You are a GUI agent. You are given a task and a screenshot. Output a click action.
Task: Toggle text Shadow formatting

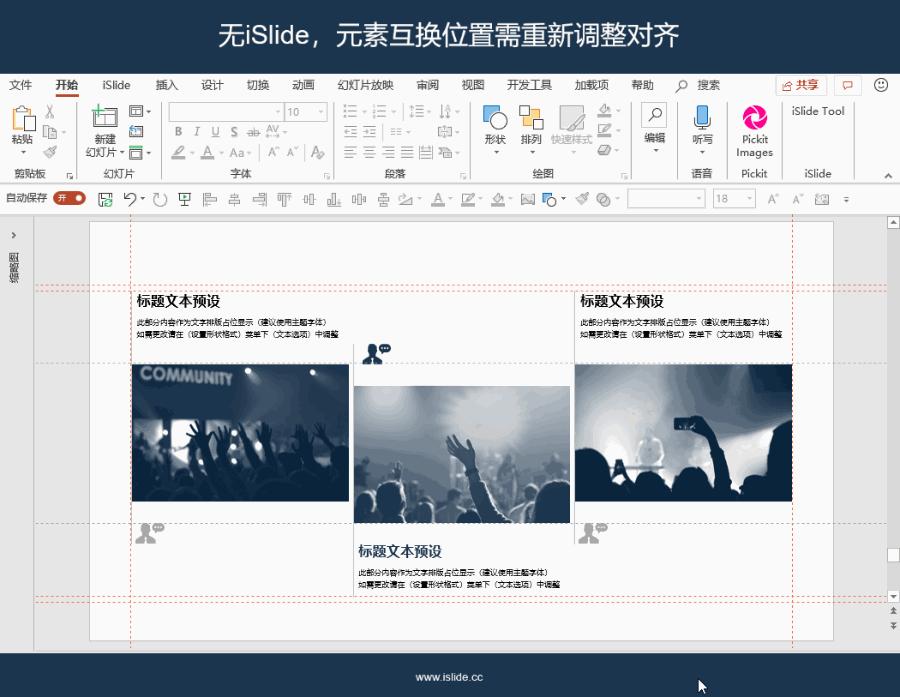(234, 132)
